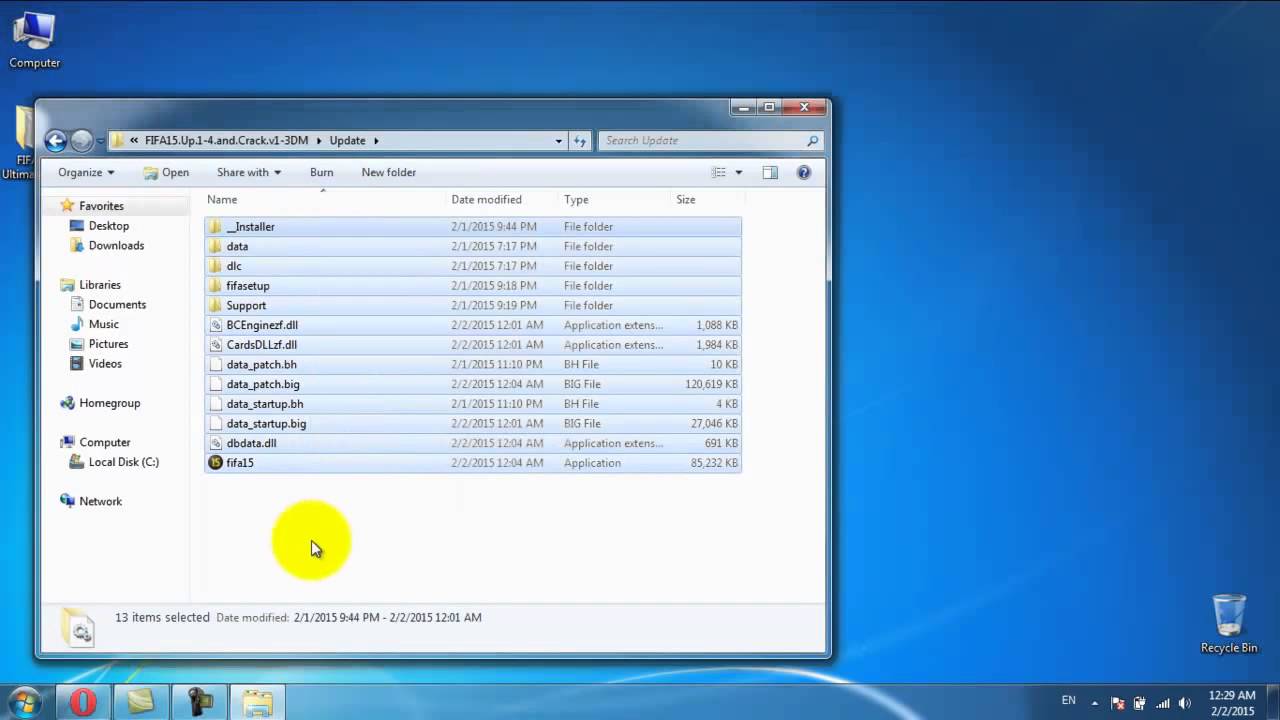
Task: Click the volume speaker tray icon
Action: tap(1185, 703)
